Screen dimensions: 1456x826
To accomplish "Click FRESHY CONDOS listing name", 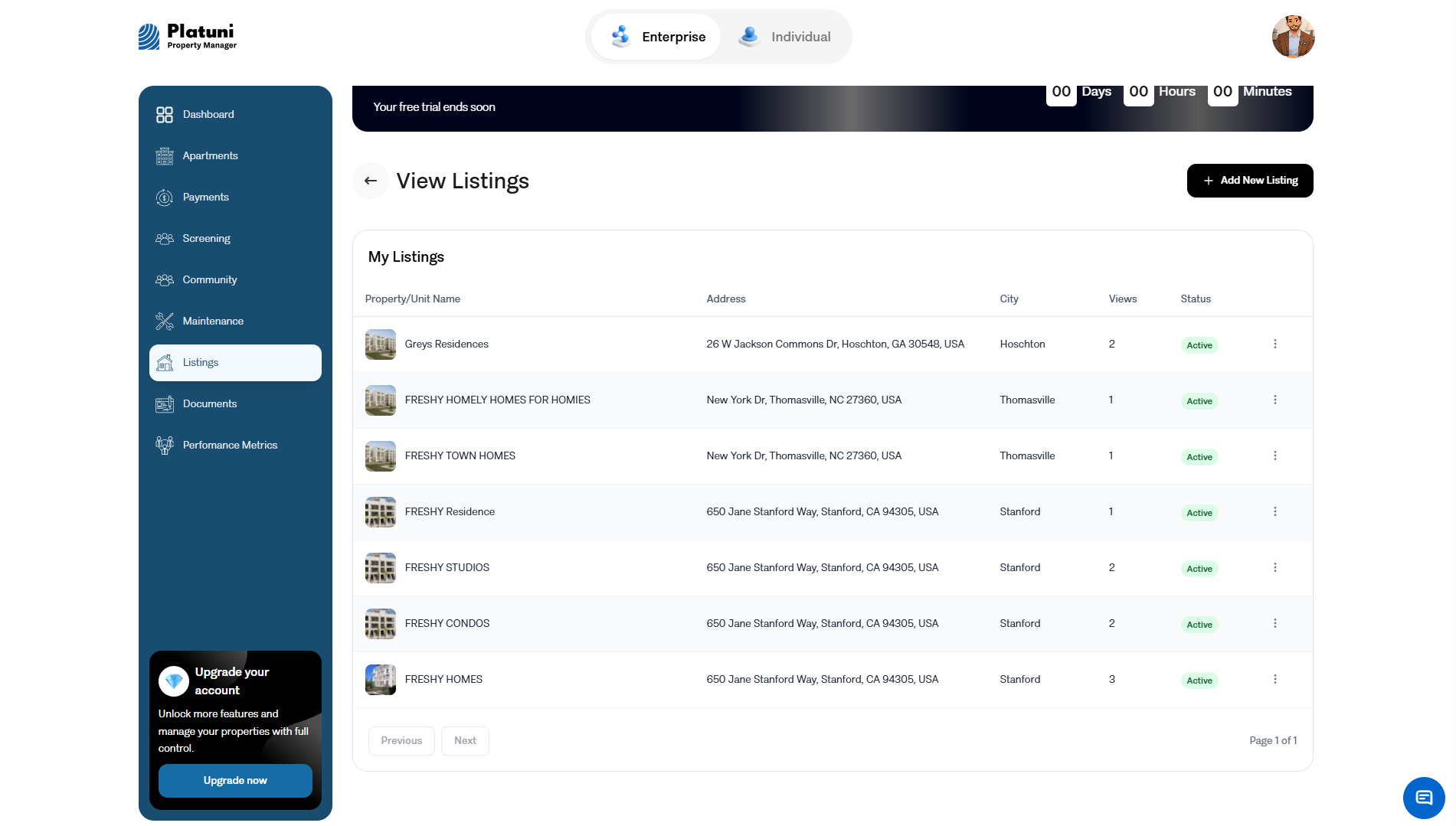I will pyautogui.click(x=447, y=624).
